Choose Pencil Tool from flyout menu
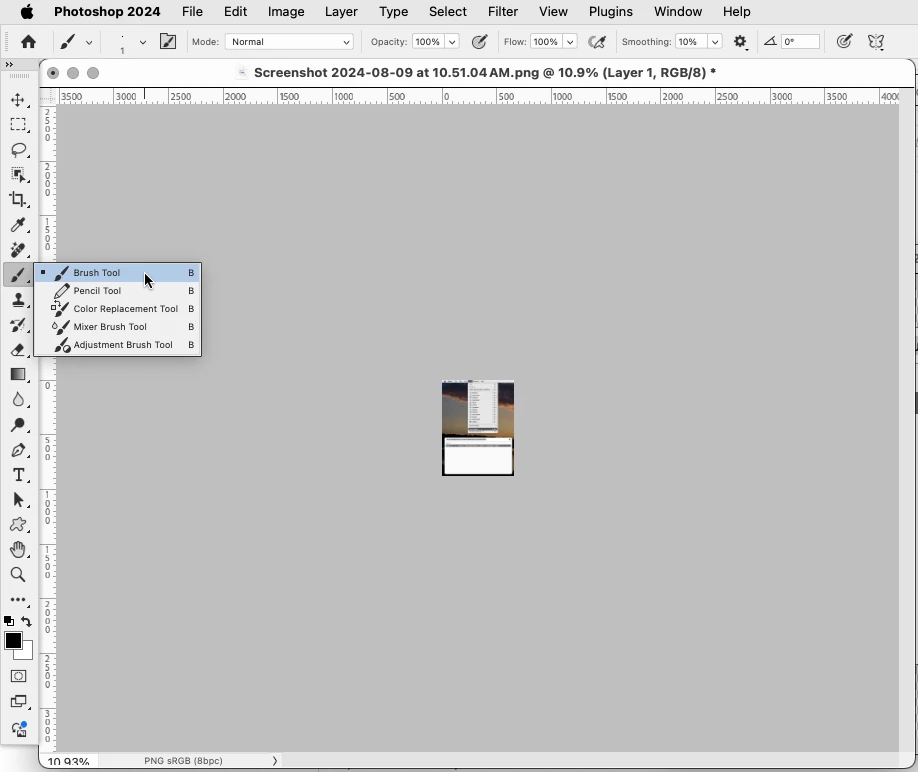The image size is (918, 772). [x=118, y=291]
